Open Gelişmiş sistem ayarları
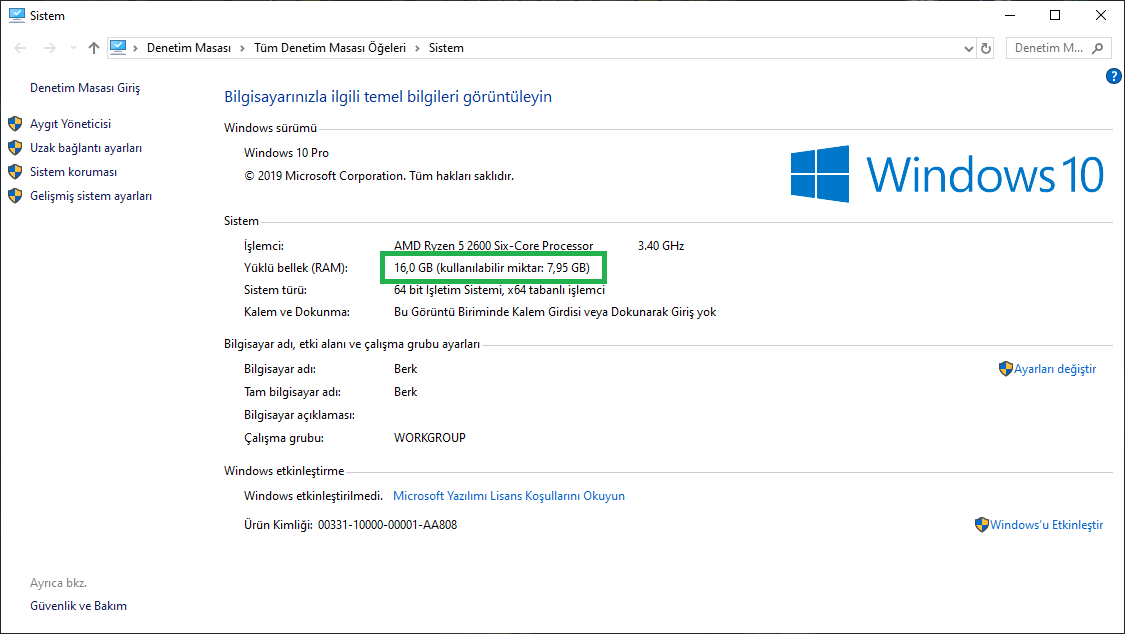Screen dimensions: 1125x634 (91, 196)
